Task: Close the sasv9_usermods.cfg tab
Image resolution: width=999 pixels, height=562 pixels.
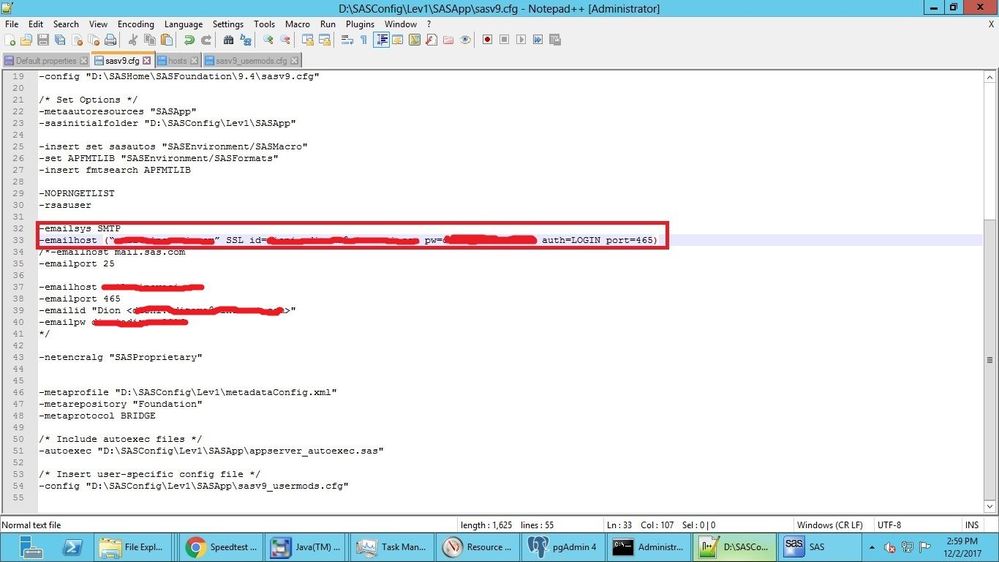Action: 294,61
